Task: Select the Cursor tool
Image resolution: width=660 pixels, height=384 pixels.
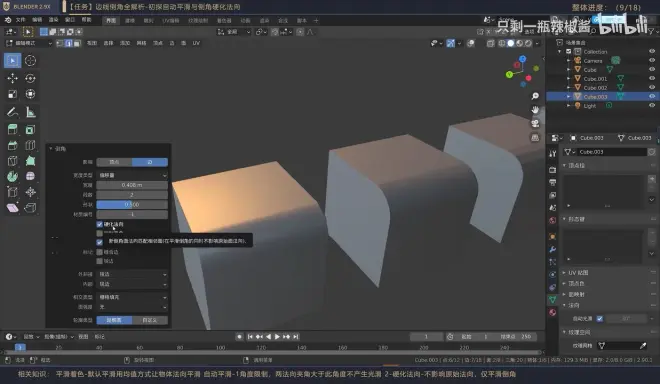Action: (x=30, y=61)
